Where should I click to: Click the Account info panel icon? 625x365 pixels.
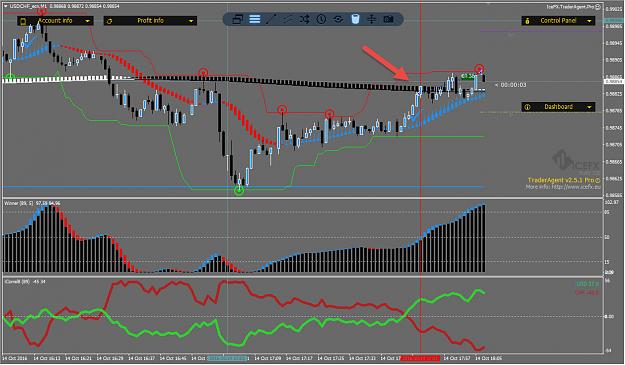point(23,21)
